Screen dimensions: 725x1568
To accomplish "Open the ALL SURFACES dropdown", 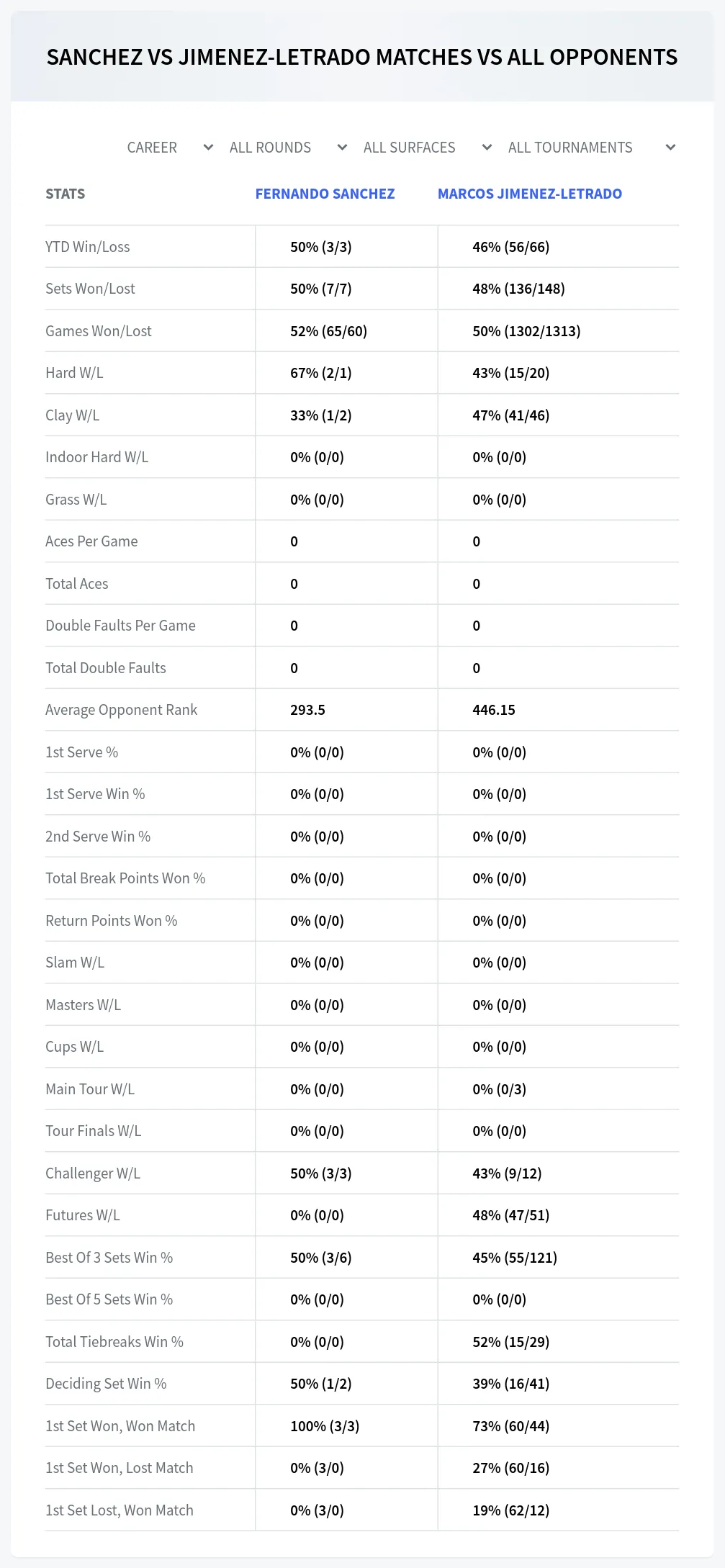I will [x=427, y=148].
